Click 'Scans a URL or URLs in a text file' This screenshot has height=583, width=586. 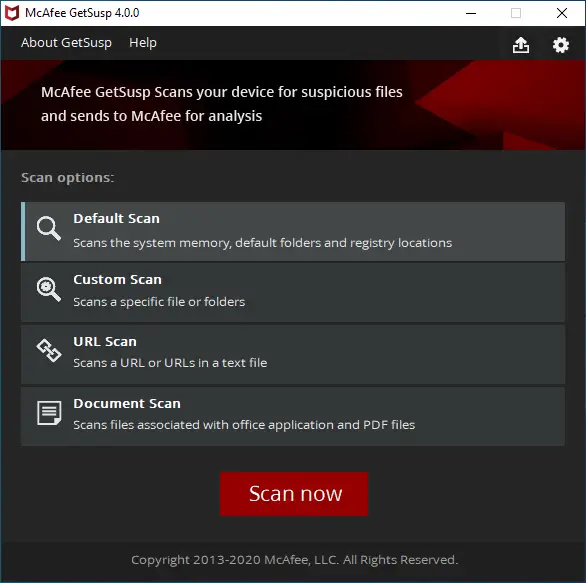click(170, 363)
